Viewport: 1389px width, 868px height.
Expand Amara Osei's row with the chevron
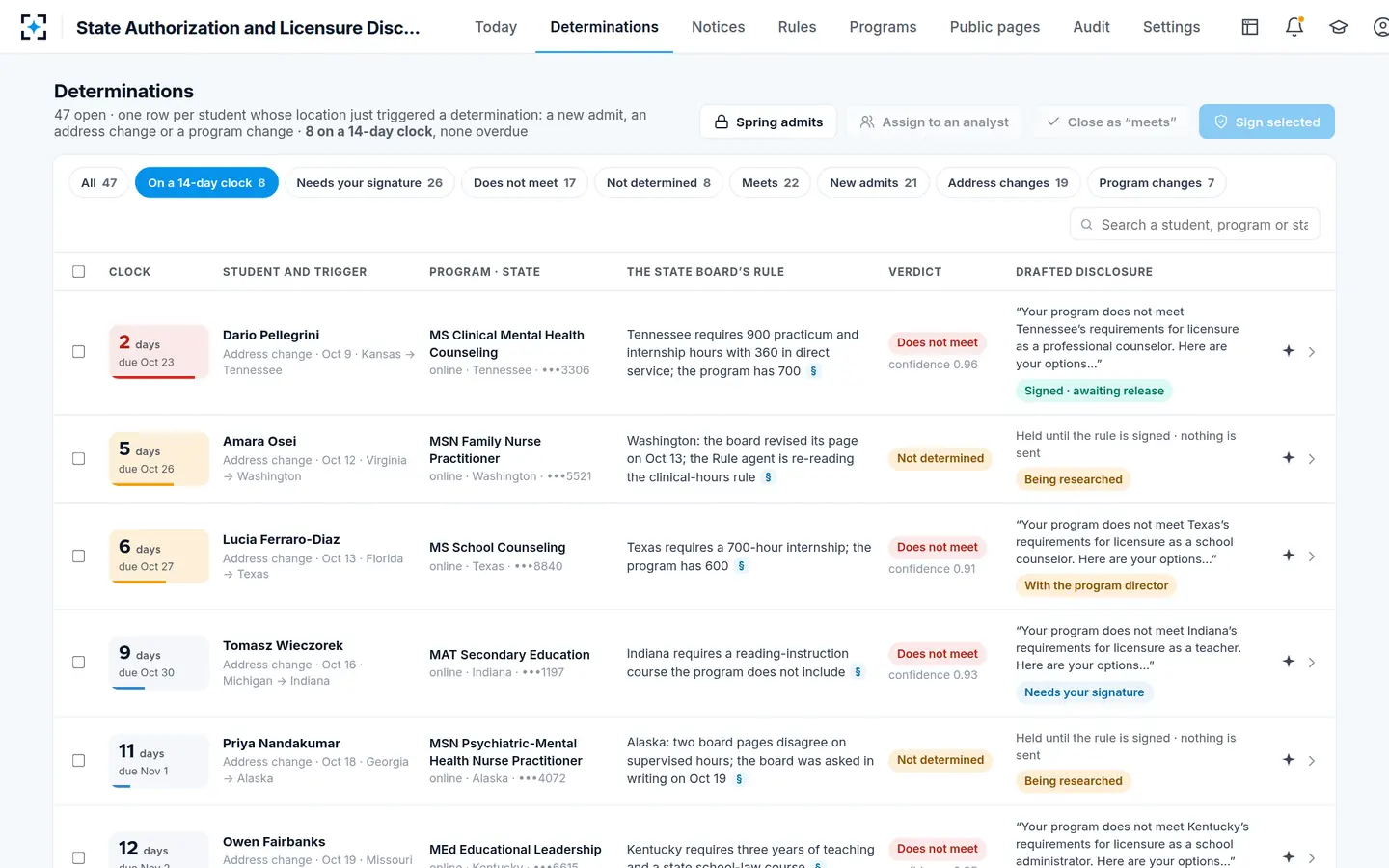tap(1312, 459)
